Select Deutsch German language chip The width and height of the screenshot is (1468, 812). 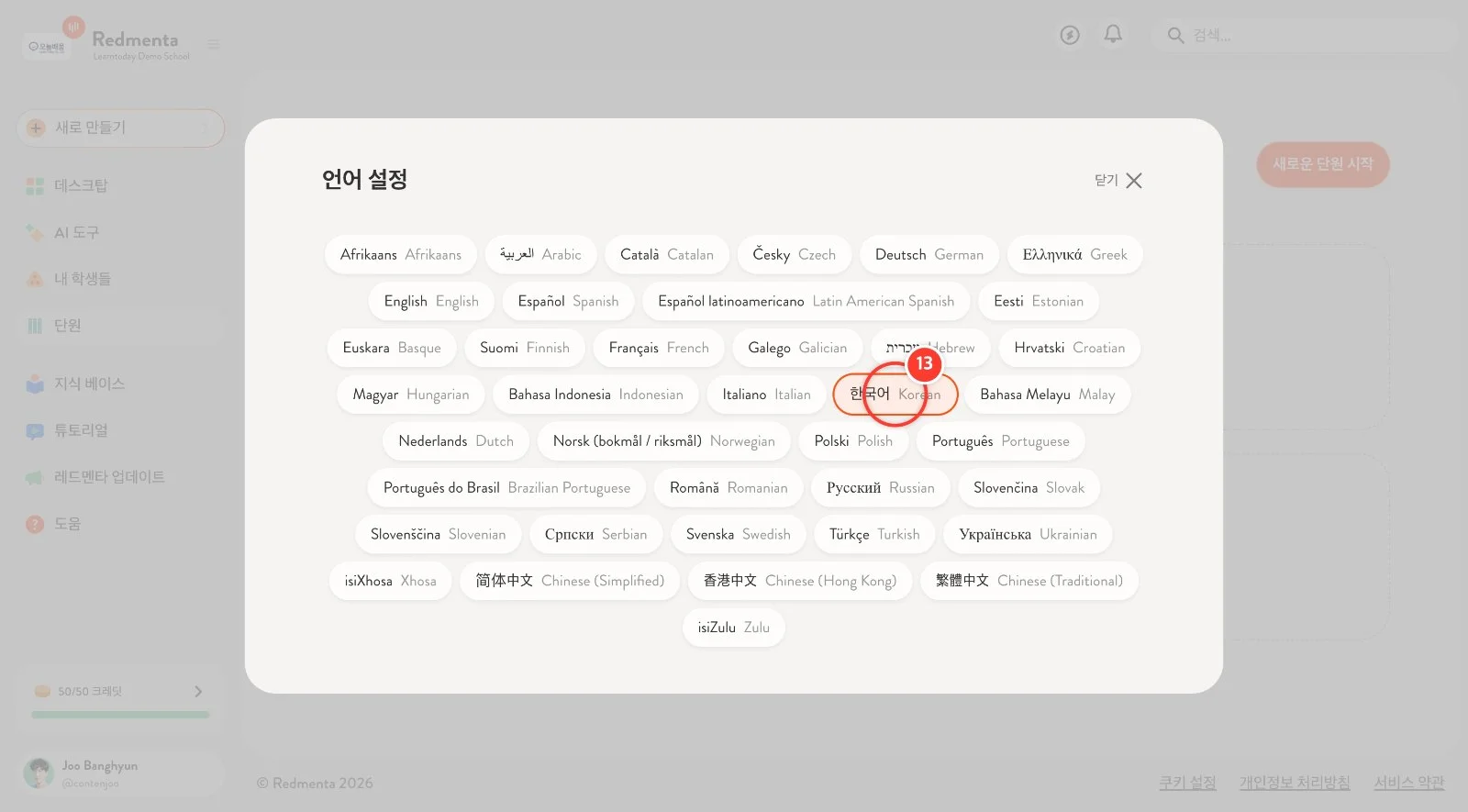coord(929,254)
